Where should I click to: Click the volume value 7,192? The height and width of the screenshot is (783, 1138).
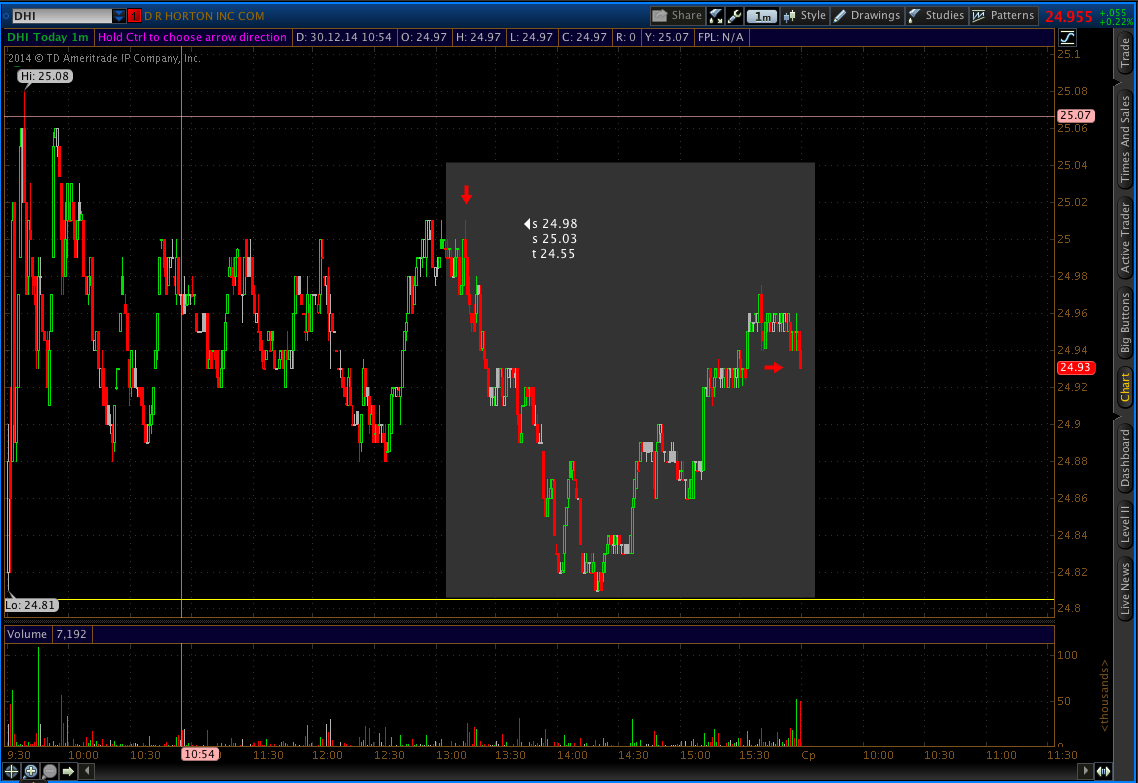(x=71, y=634)
